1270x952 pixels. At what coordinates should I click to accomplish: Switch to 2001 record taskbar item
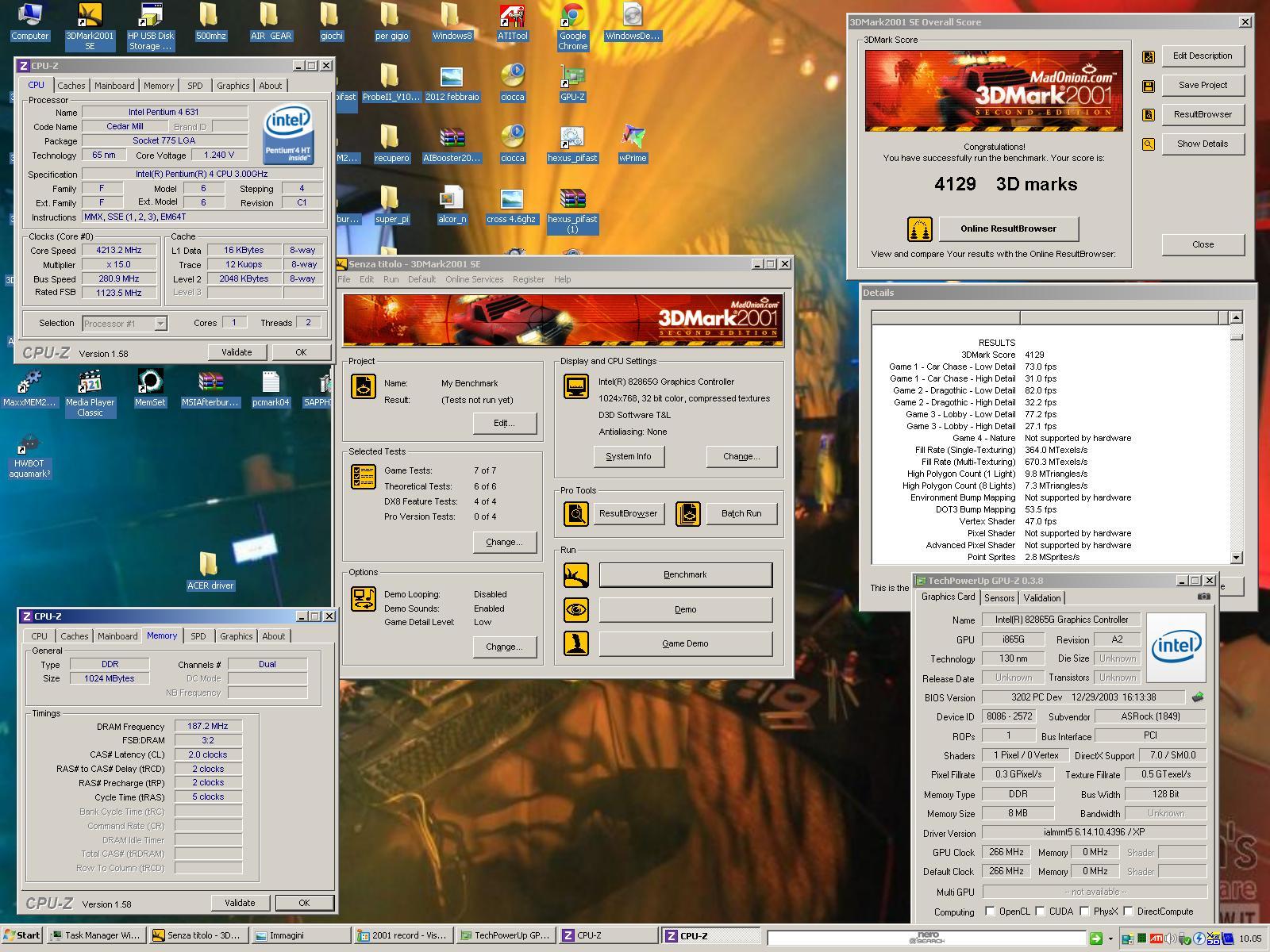coord(403,935)
